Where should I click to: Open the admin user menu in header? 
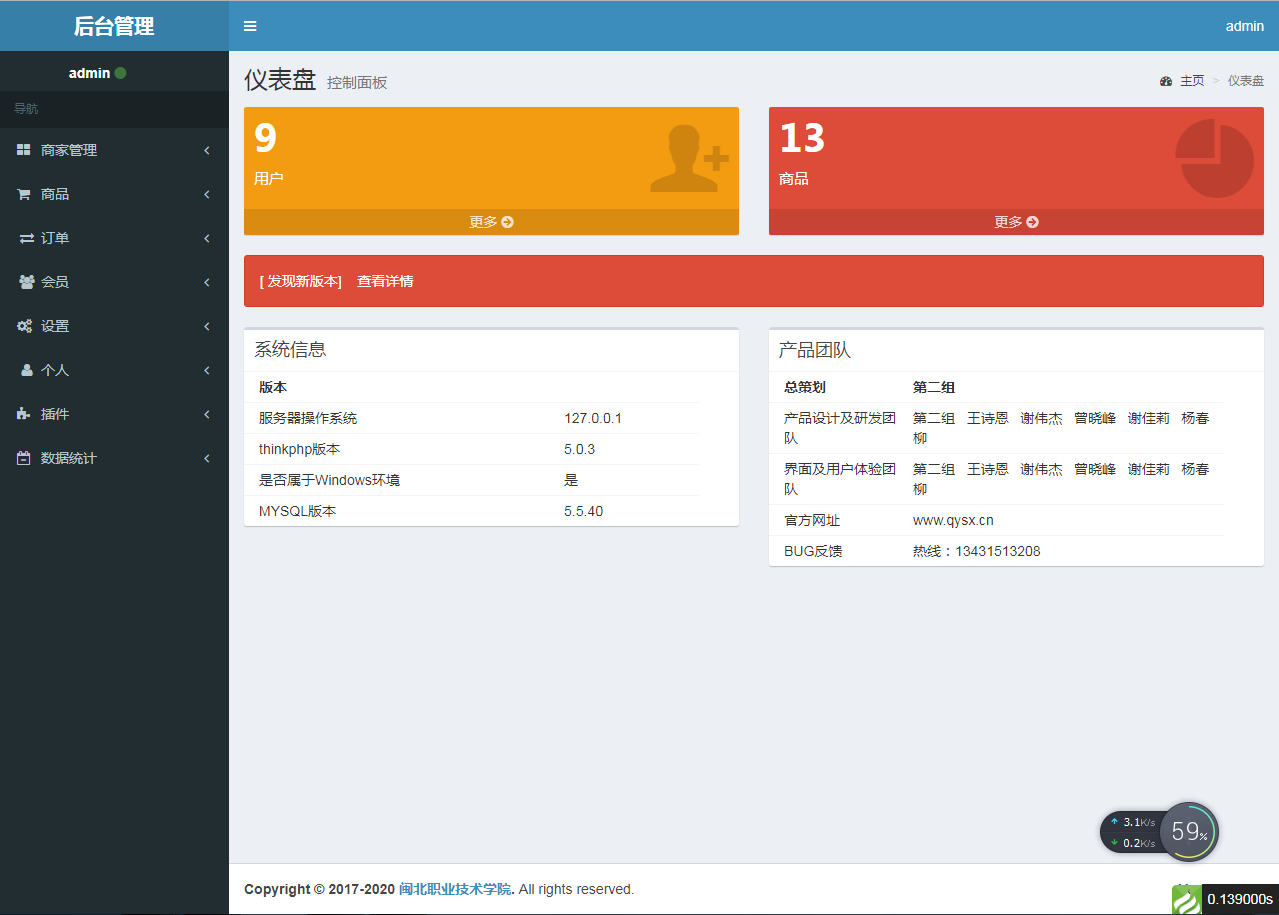click(1244, 26)
